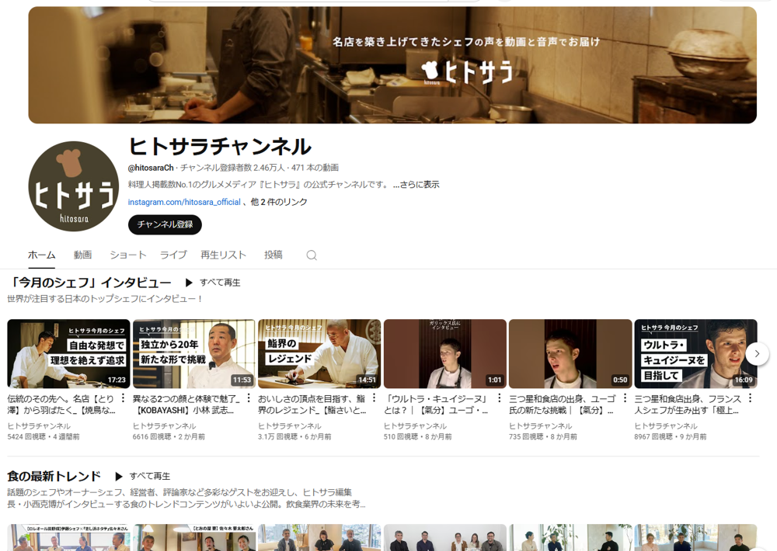Open options menu for the KOBAYASHI 小林 video
This screenshot has height=551, width=777.
248,398
